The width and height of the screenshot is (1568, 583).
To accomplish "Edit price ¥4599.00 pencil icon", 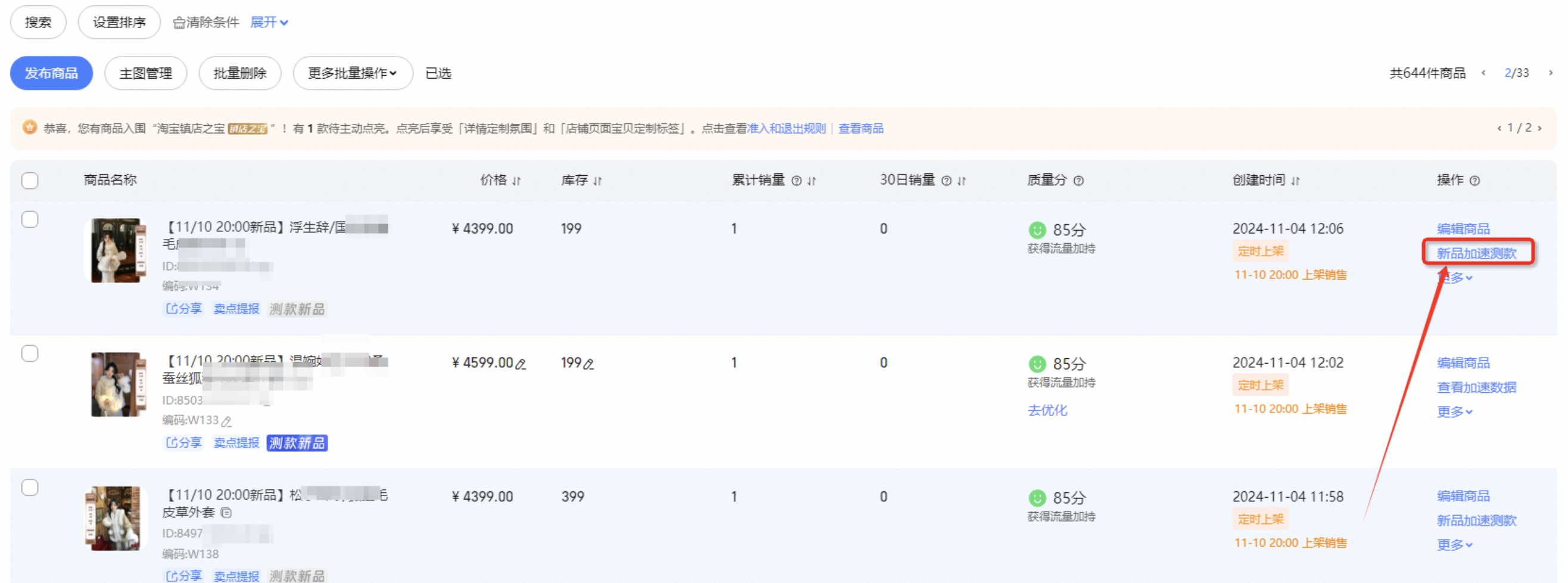I will [521, 364].
